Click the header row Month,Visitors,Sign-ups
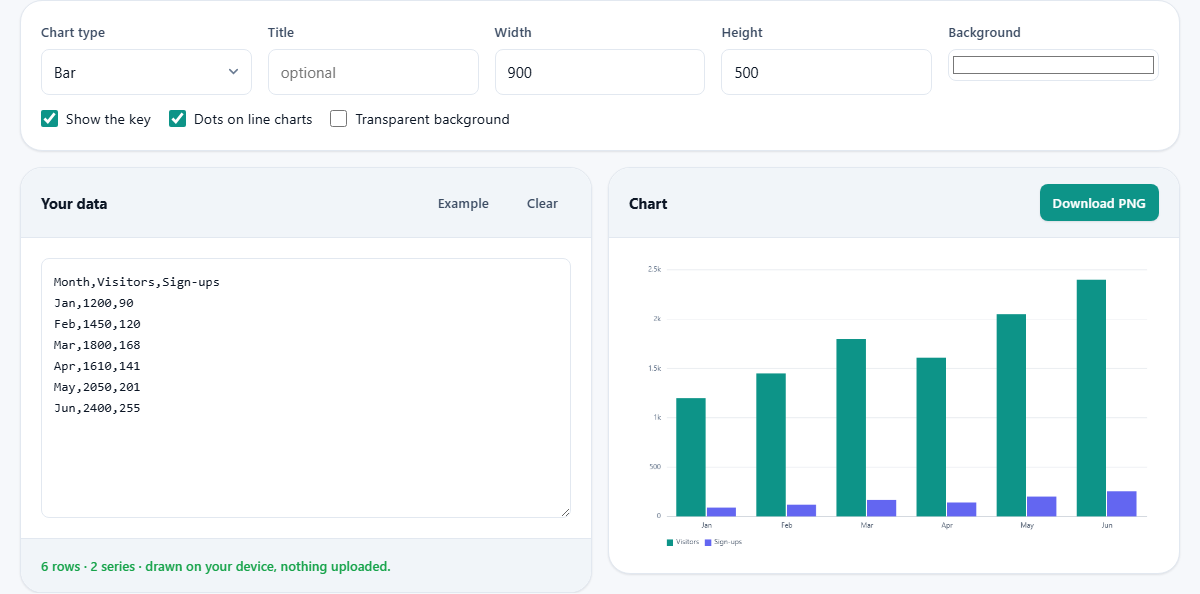1200x594 pixels. coord(137,282)
